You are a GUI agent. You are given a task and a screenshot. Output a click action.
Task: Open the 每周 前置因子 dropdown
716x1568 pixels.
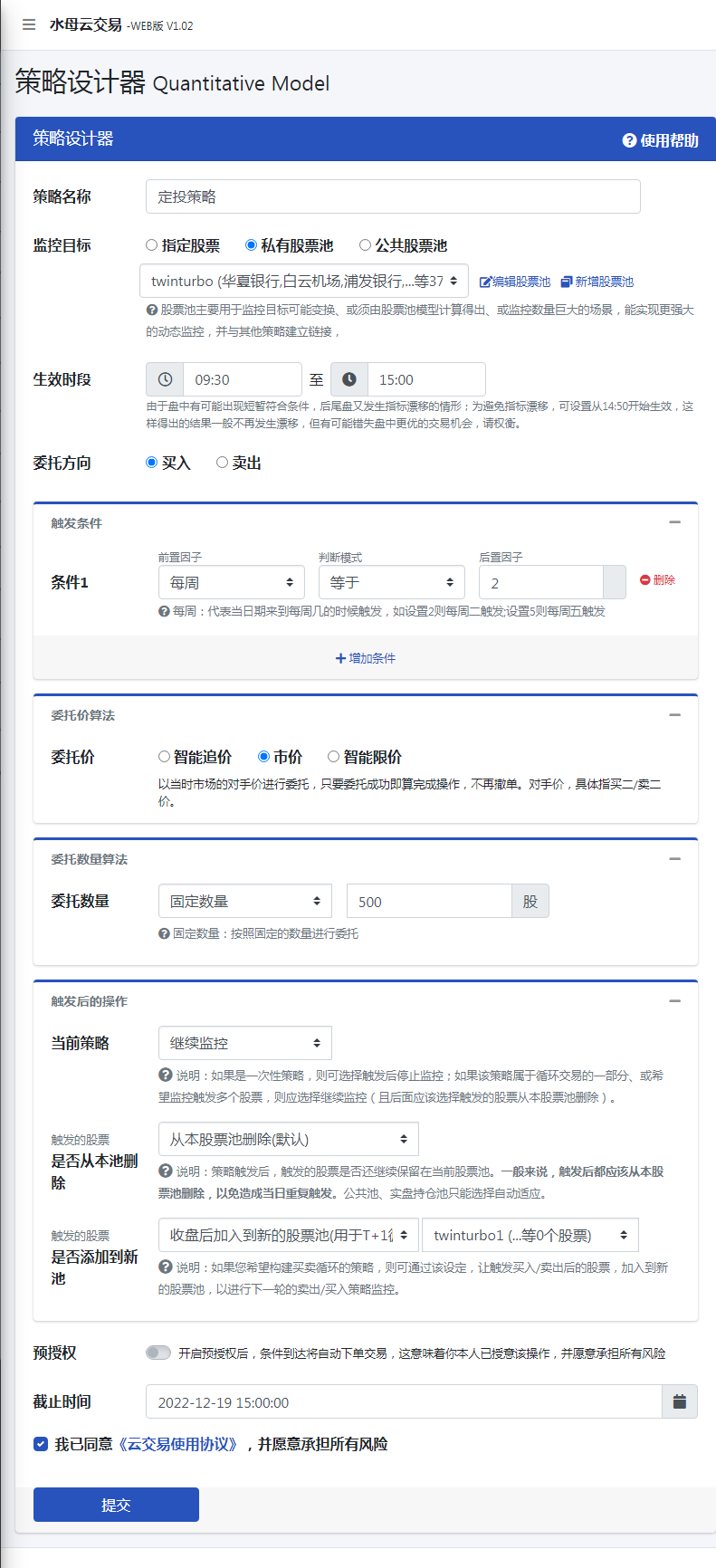pyautogui.click(x=231, y=582)
